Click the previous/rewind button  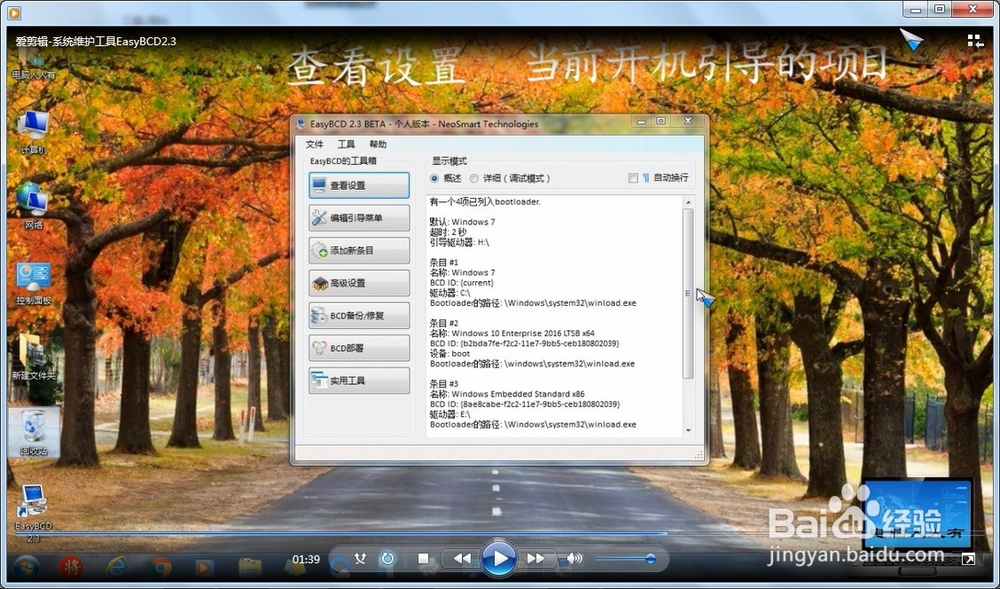(x=461, y=558)
